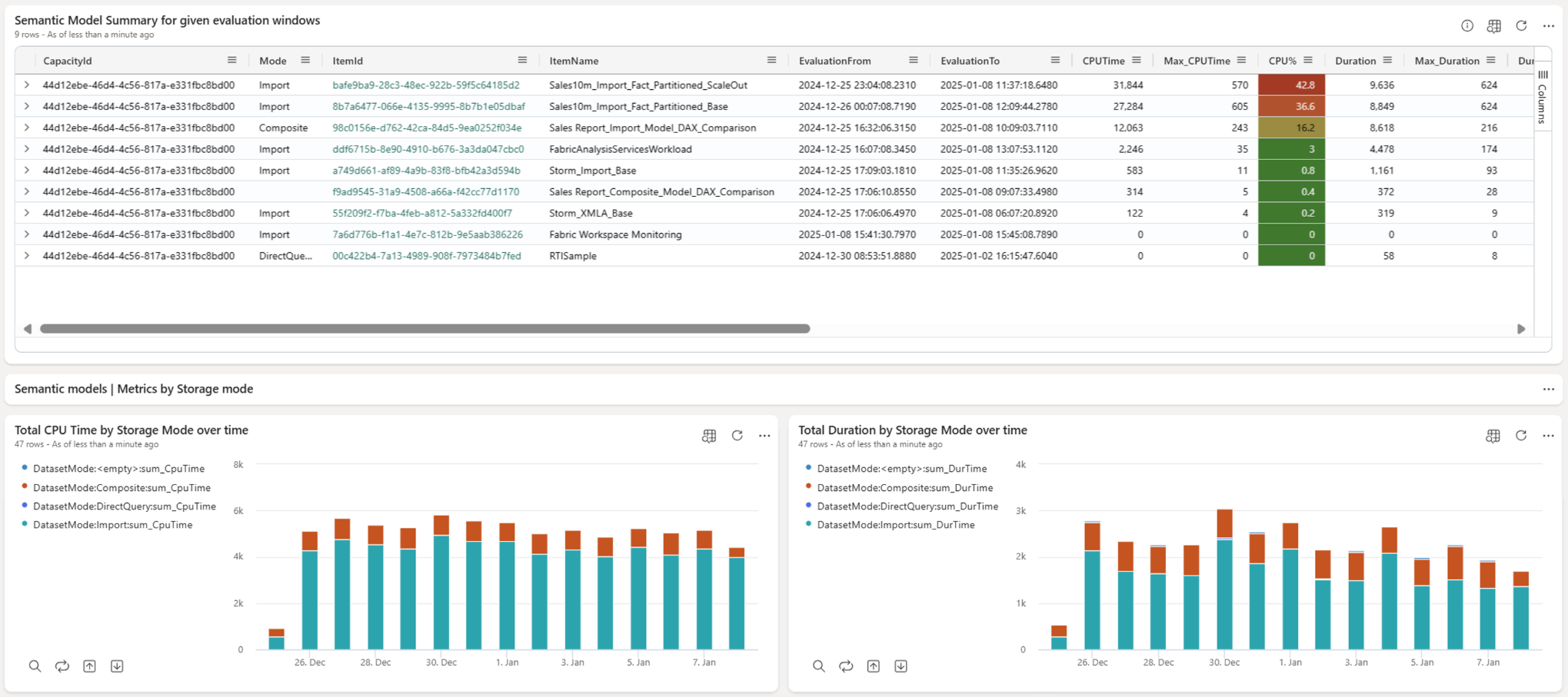Click the table's horizontal scrollbar thumb

(x=424, y=329)
